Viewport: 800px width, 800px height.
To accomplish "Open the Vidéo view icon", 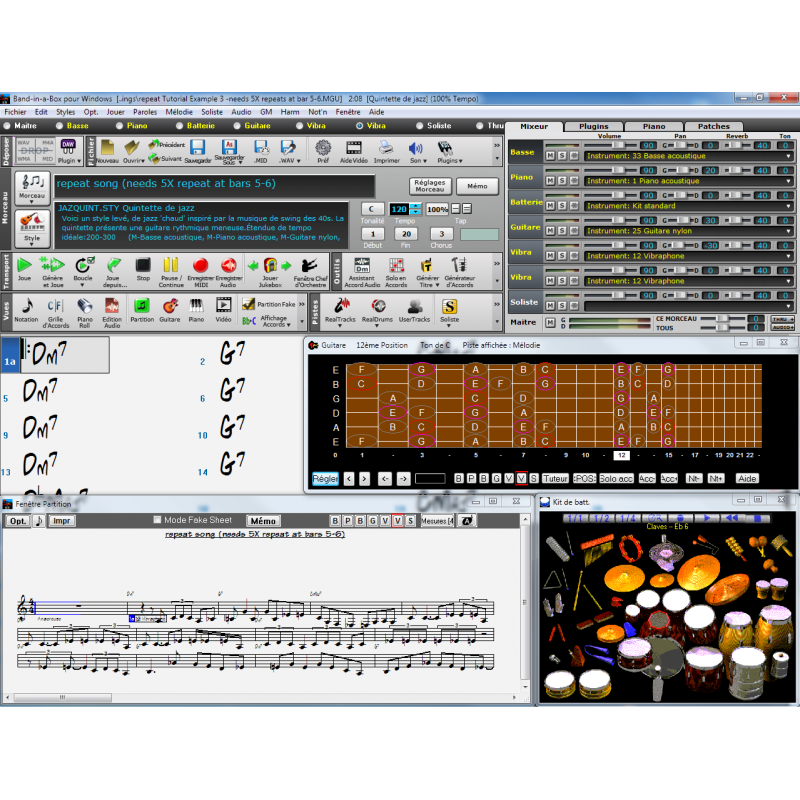I will tap(223, 306).
